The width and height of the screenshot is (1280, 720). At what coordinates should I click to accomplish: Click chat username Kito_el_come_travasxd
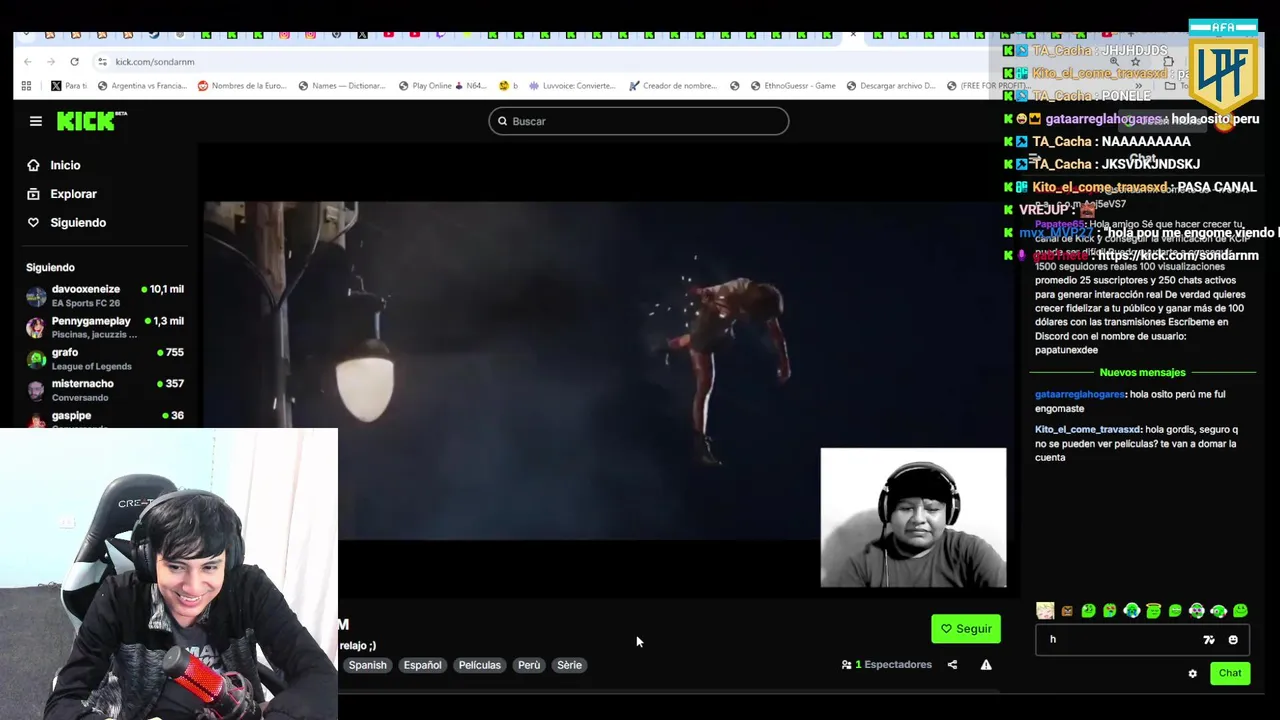[x=1088, y=429]
